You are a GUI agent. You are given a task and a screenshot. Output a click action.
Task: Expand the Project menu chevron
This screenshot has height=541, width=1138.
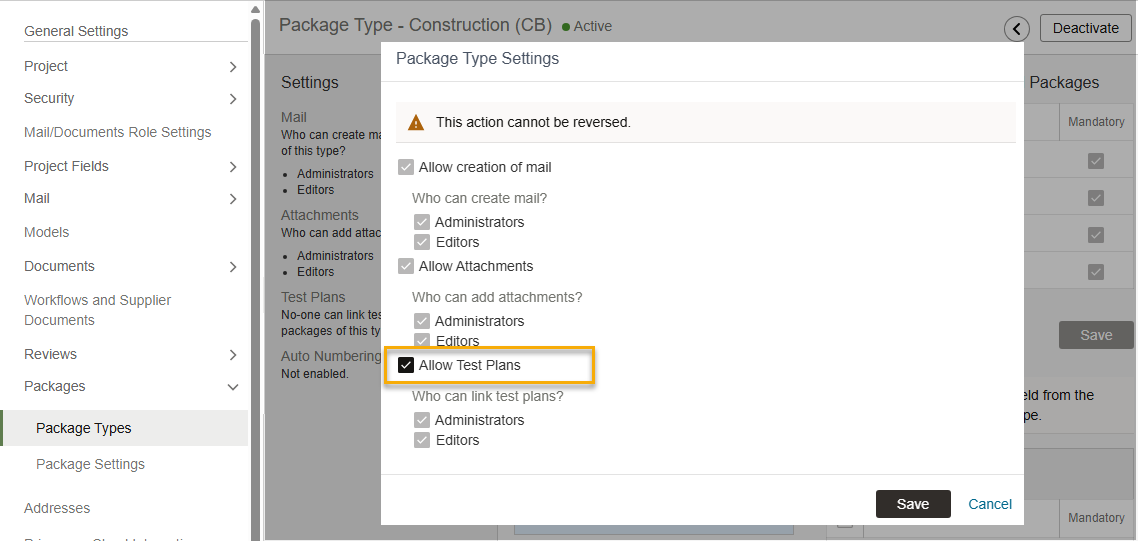tap(233, 67)
